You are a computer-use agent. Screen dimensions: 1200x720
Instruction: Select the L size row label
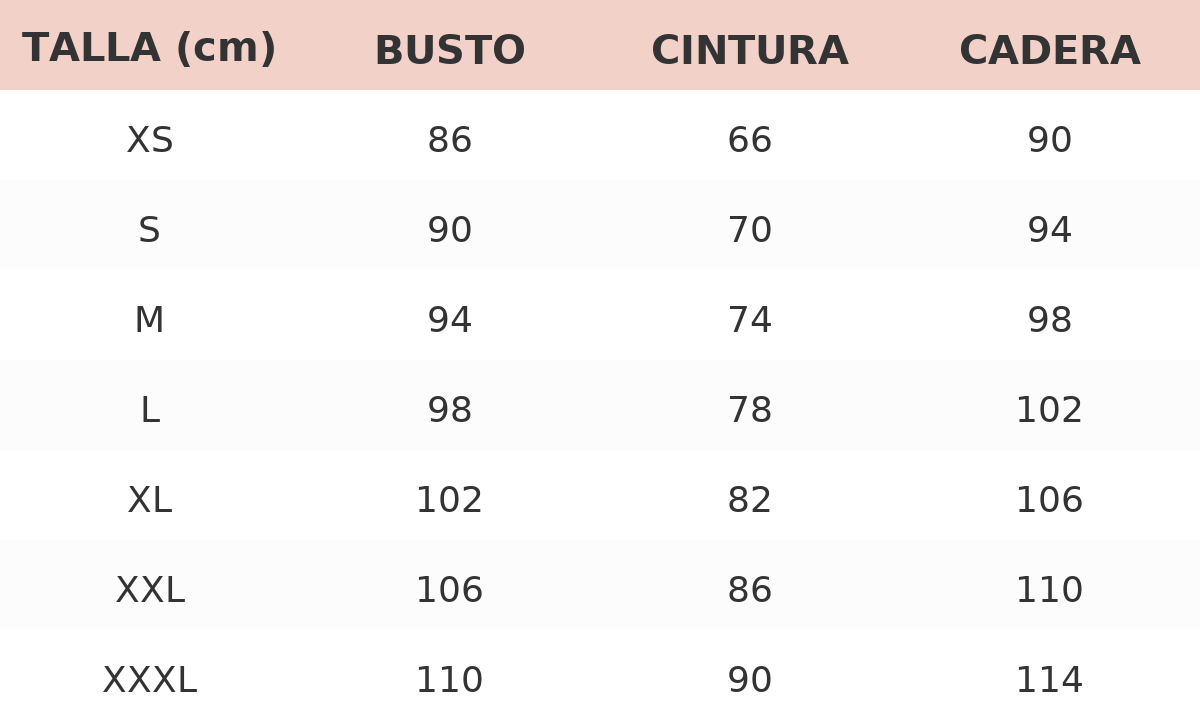149,411
